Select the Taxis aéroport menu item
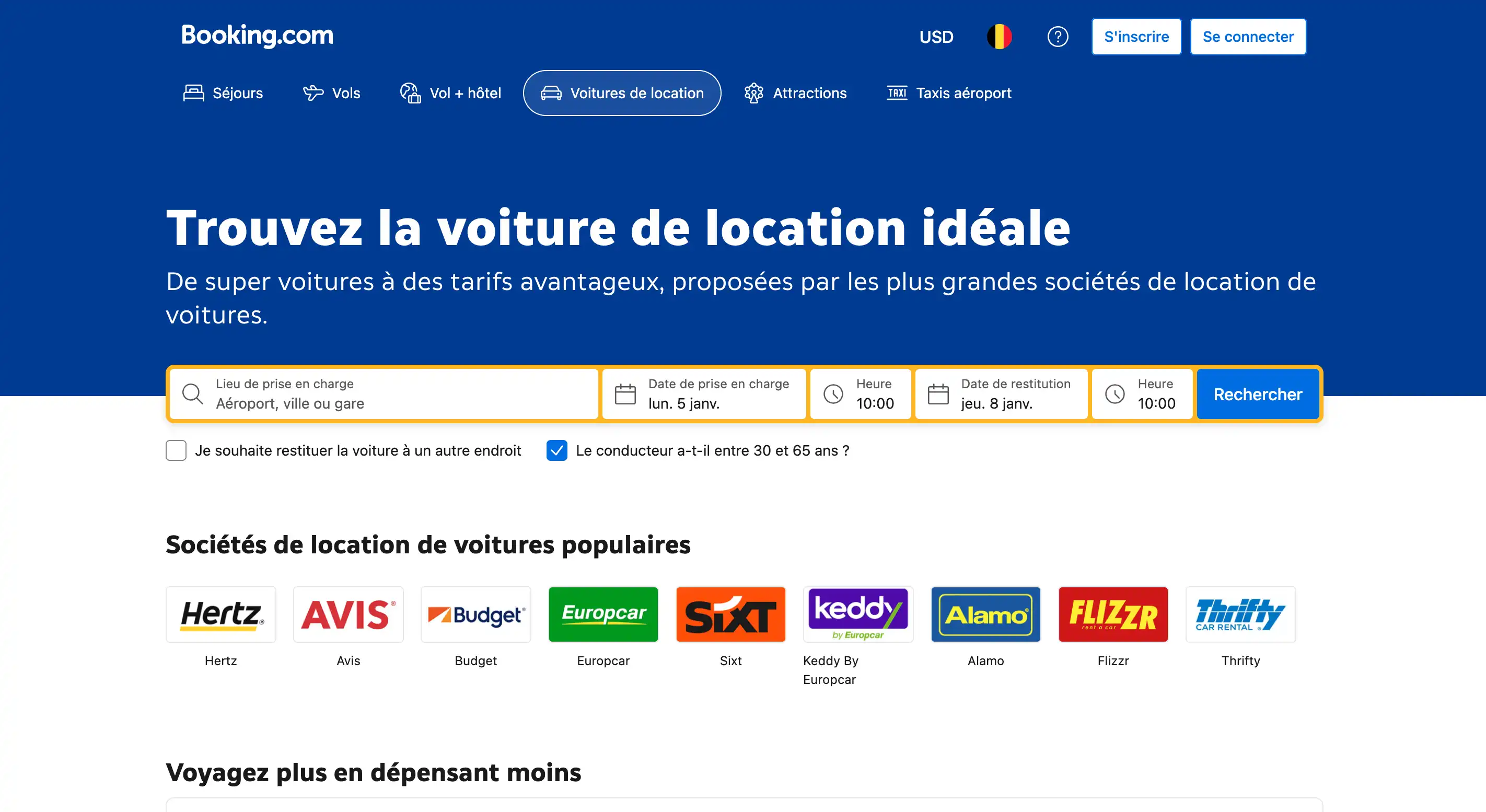This screenshot has width=1486, height=812. point(963,93)
